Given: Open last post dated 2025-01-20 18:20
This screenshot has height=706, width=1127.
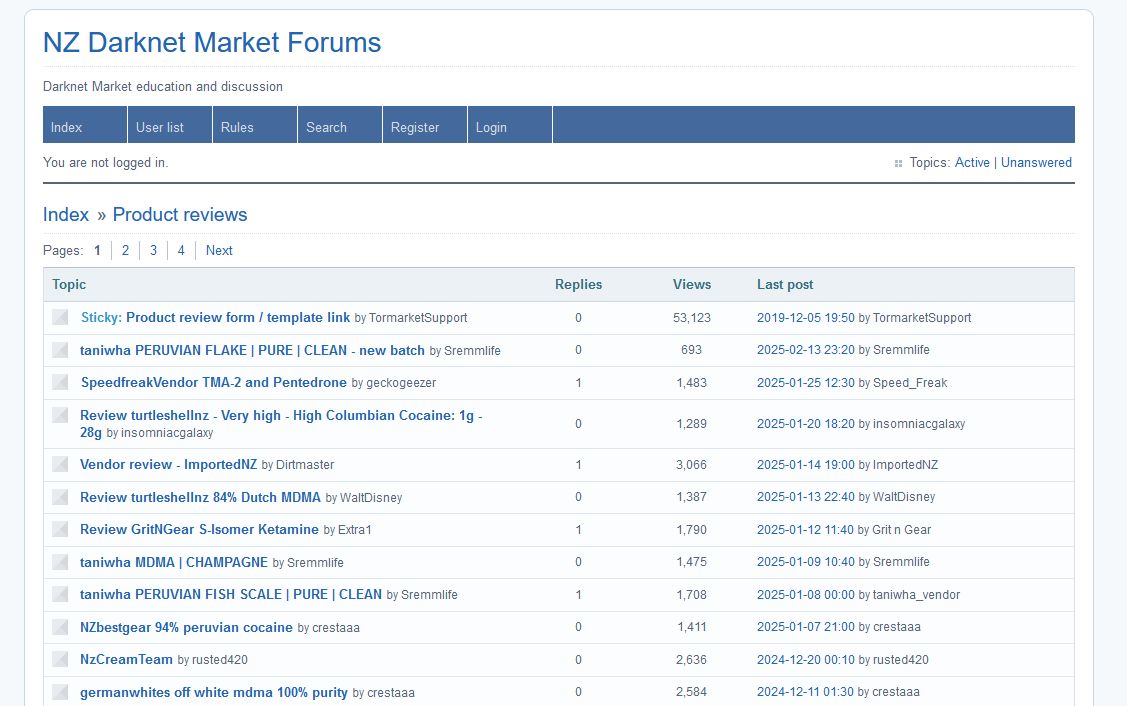Looking at the screenshot, I should [806, 423].
